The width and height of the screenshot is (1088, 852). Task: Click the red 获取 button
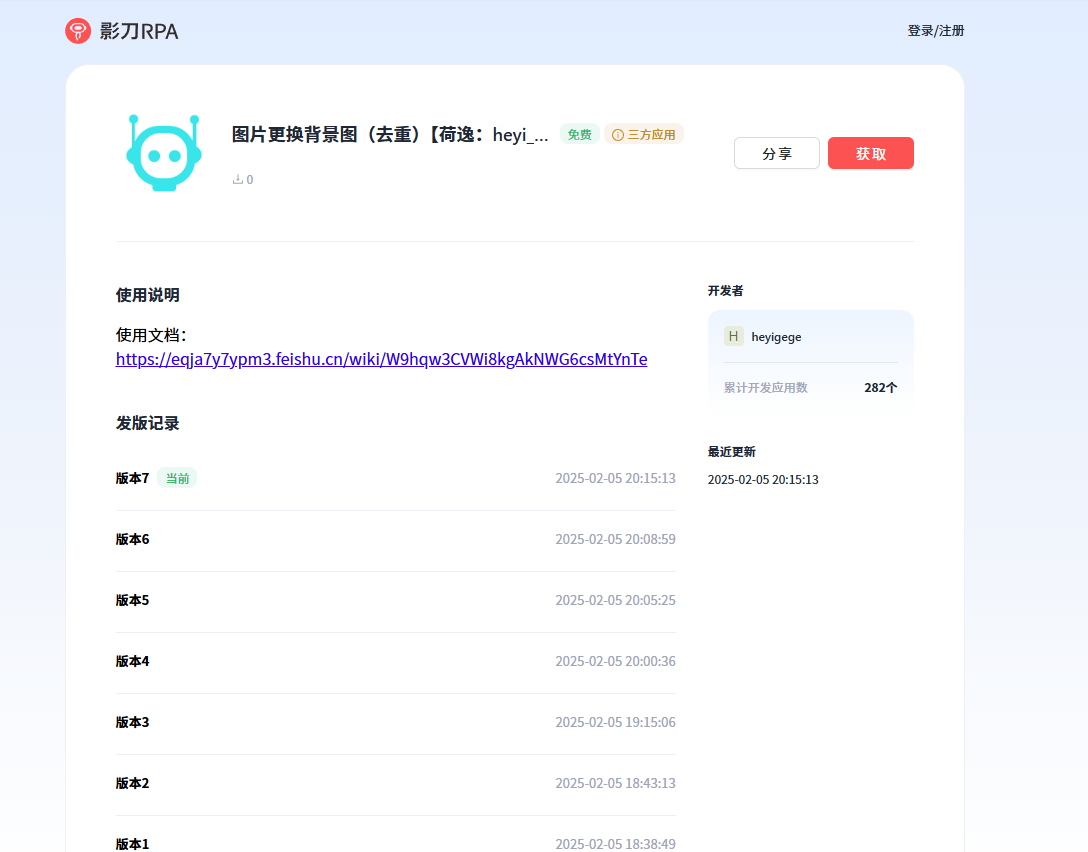(x=870, y=153)
